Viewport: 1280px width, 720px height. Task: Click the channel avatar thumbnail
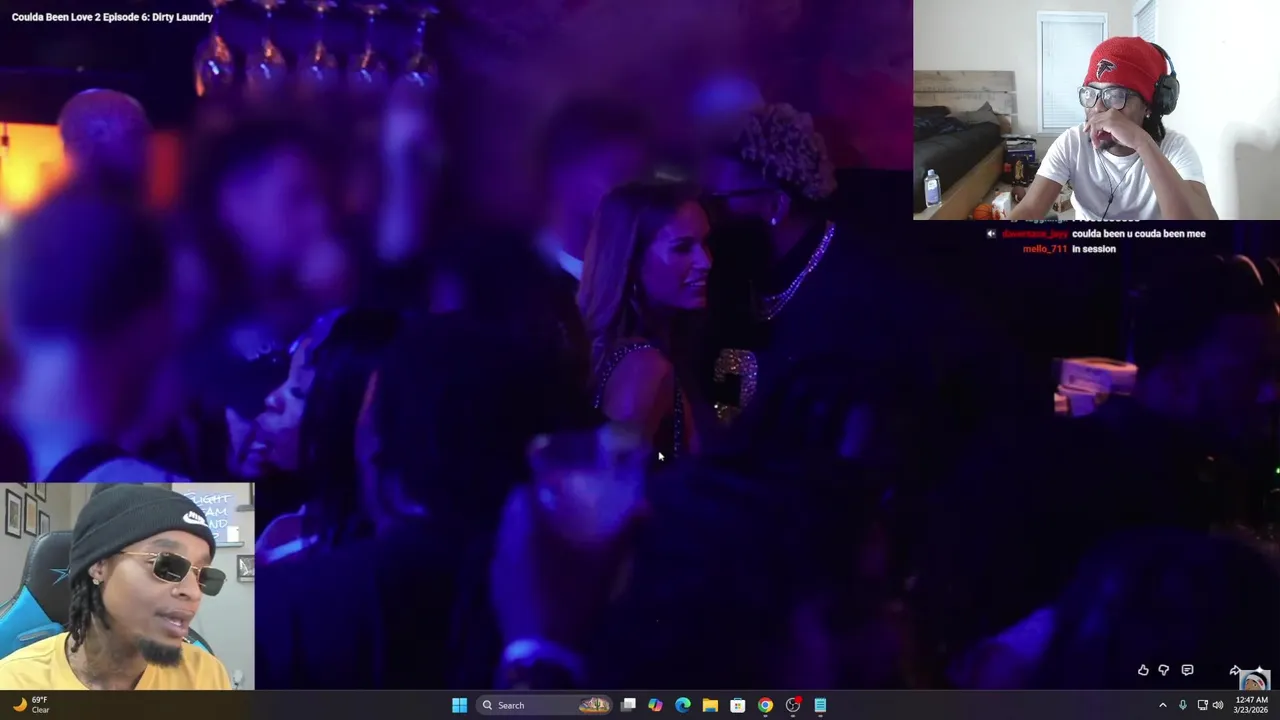click(1254, 680)
